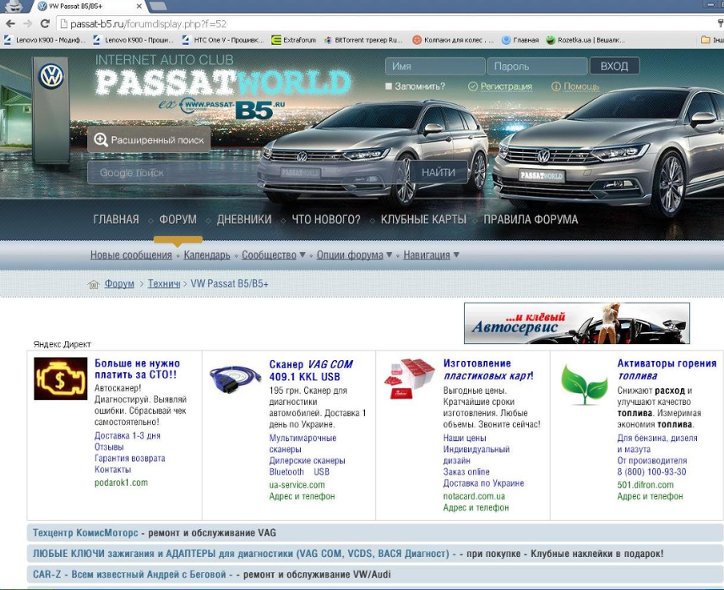Open the Главная bookmark
The height and width of the screenshot is (590, 724).
[520, 40]
